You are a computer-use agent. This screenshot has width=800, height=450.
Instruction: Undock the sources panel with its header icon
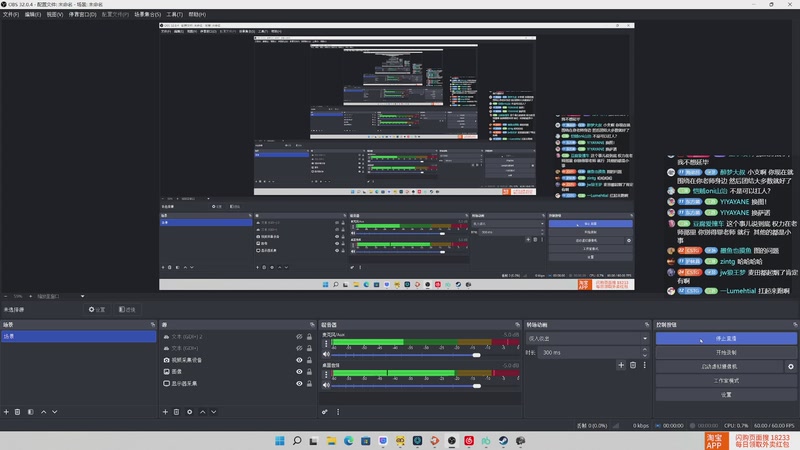coord(312,324)
